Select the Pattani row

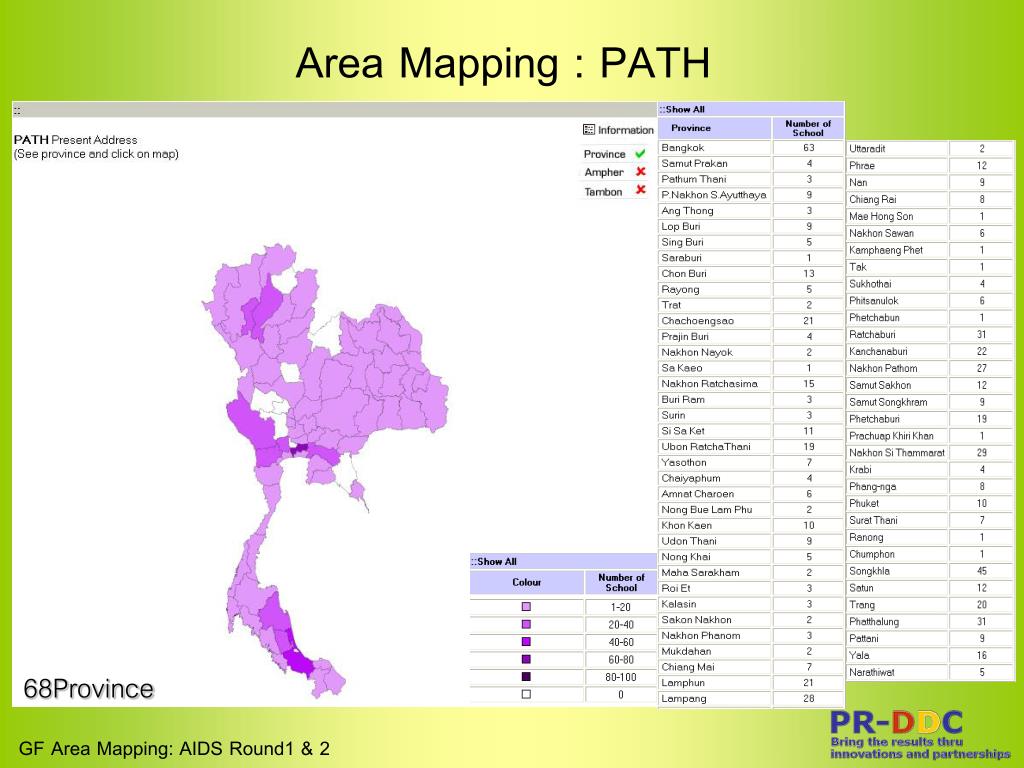tap(930, 639)
